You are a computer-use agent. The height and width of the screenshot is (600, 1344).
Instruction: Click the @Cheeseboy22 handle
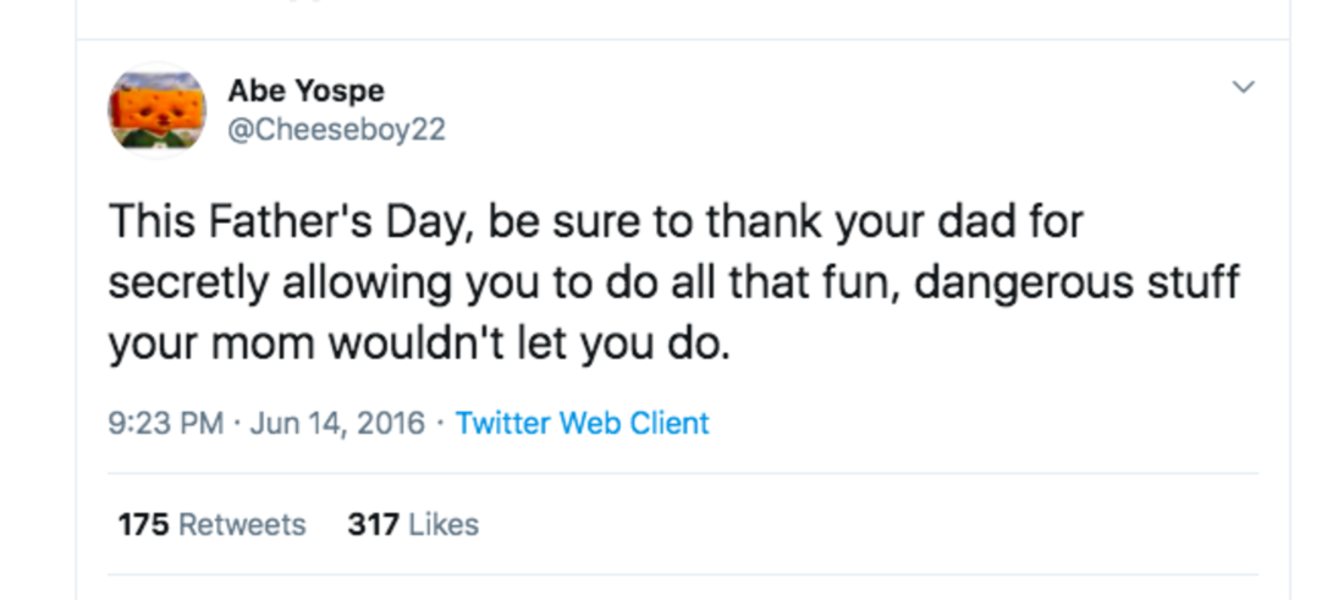pyautogui.click(x=337, y=130)
